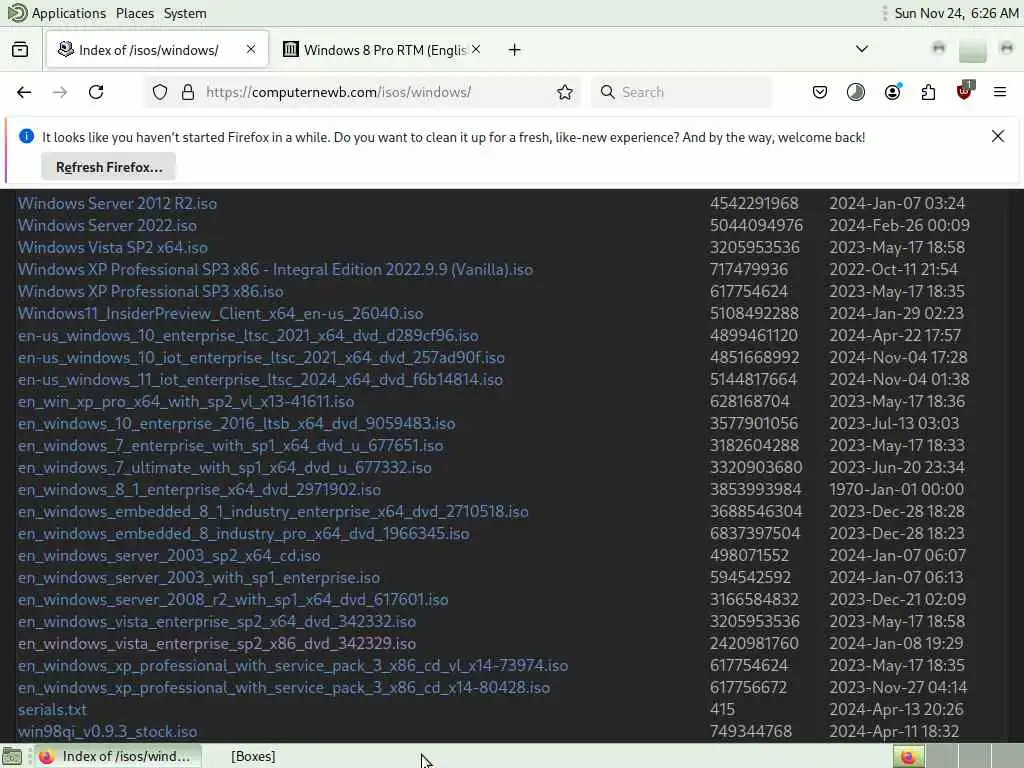Open en-us_windows_10_enterprise_ltsc_2021 iso link
Screen dimensions: 1024x768
(248, 336)
